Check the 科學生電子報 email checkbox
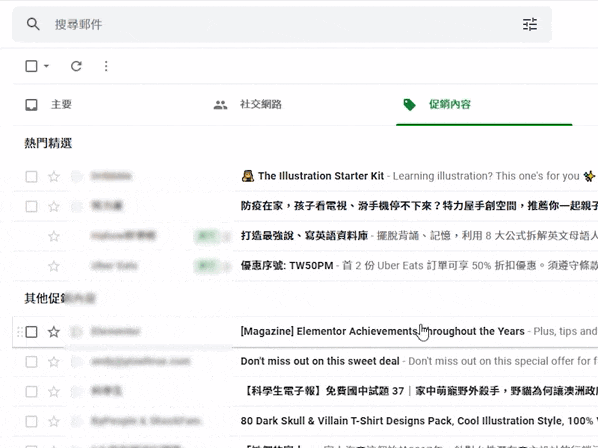 [x=31, y=392]
